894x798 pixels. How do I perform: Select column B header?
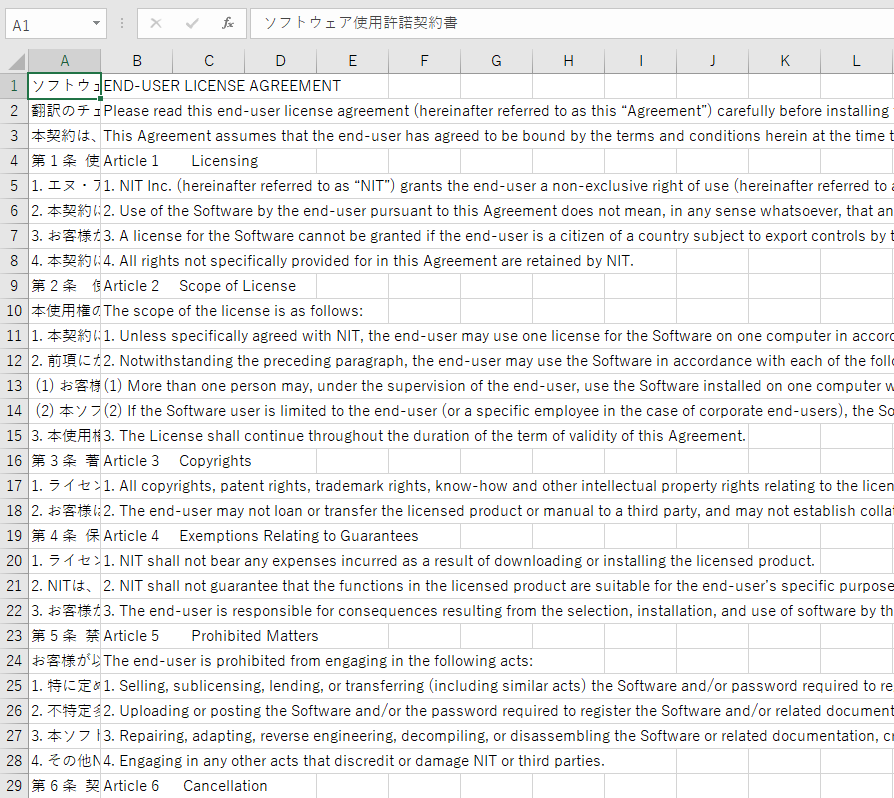137,61
